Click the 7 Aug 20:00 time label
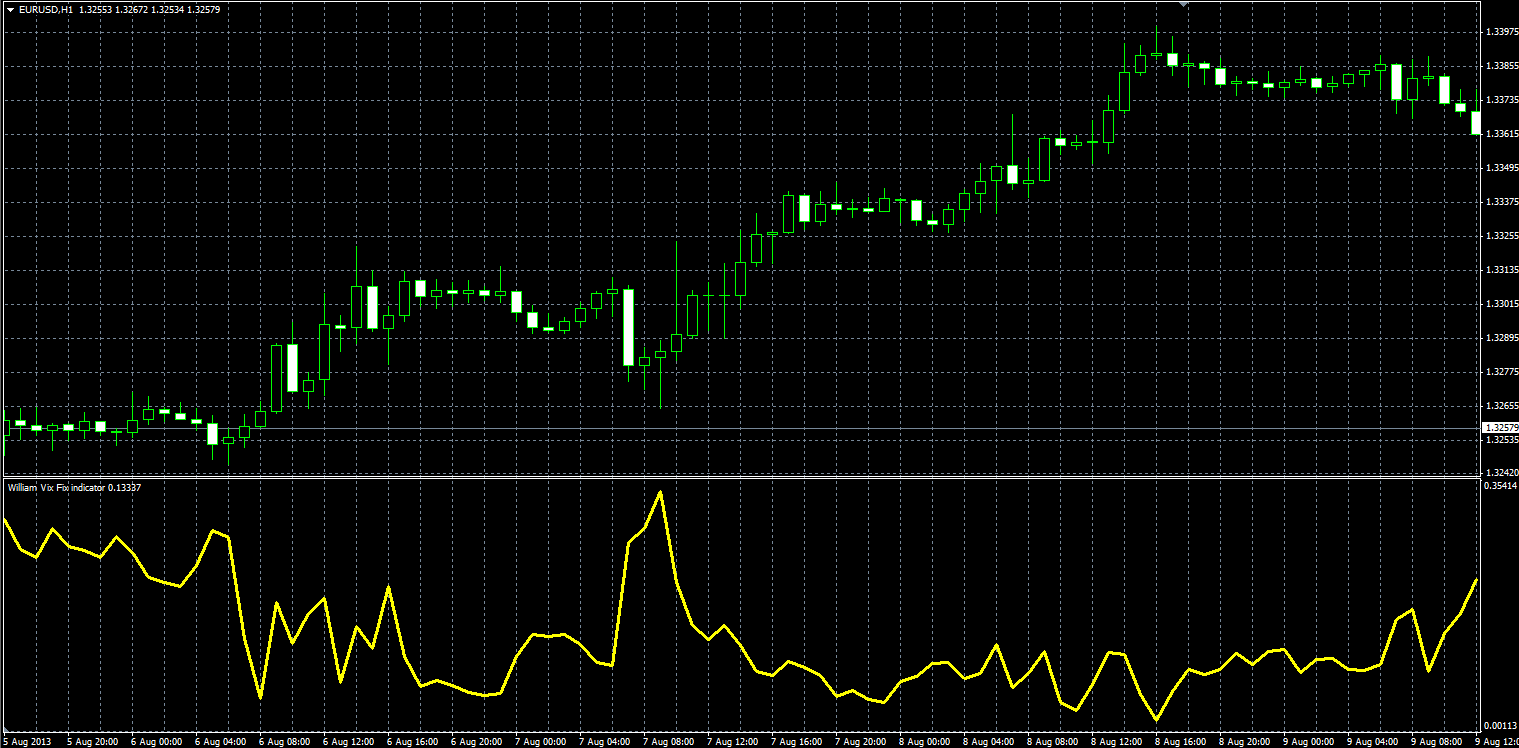The width and height of the screenshot is (1519, 748). 860,742
